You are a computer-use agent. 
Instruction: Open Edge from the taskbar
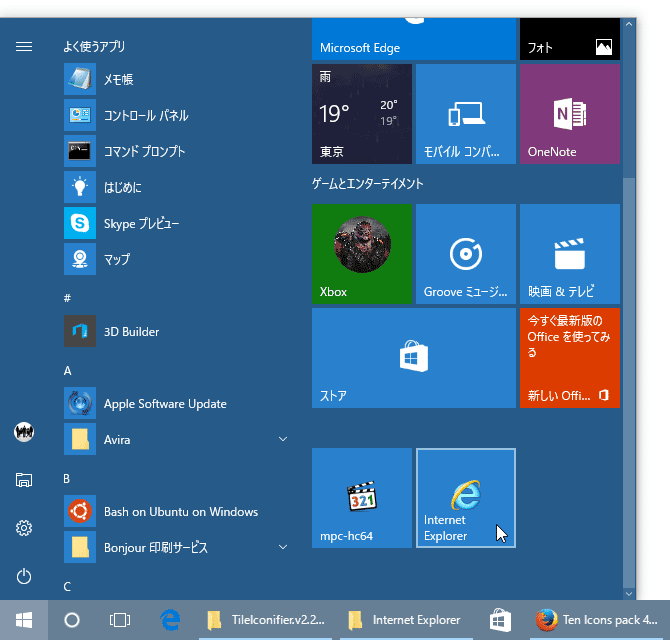click(170, 620)
